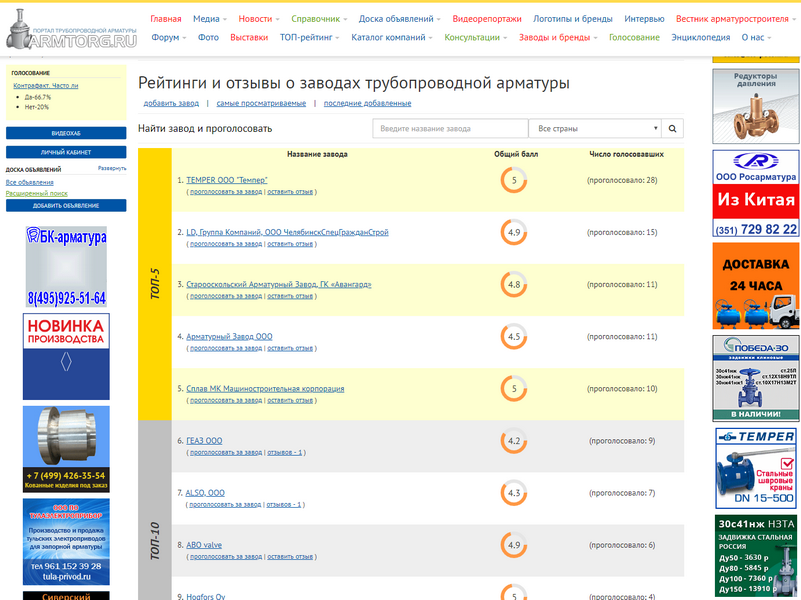Click the БК-арматура banner ad
The image size is (801, 600).
coord(66,265)
